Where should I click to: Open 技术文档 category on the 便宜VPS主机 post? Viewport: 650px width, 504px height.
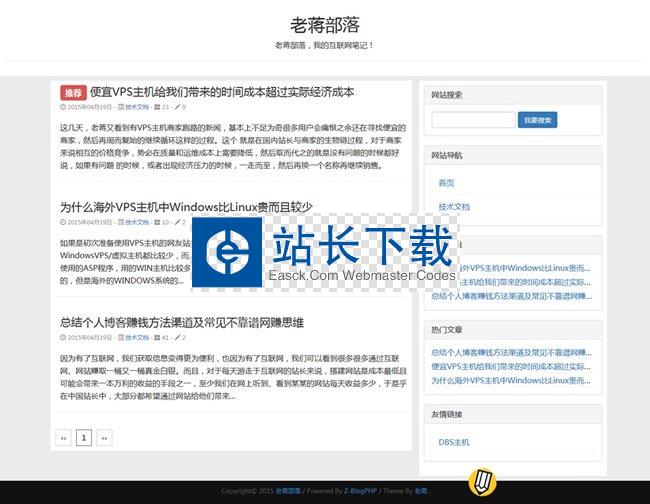(137, 107)
